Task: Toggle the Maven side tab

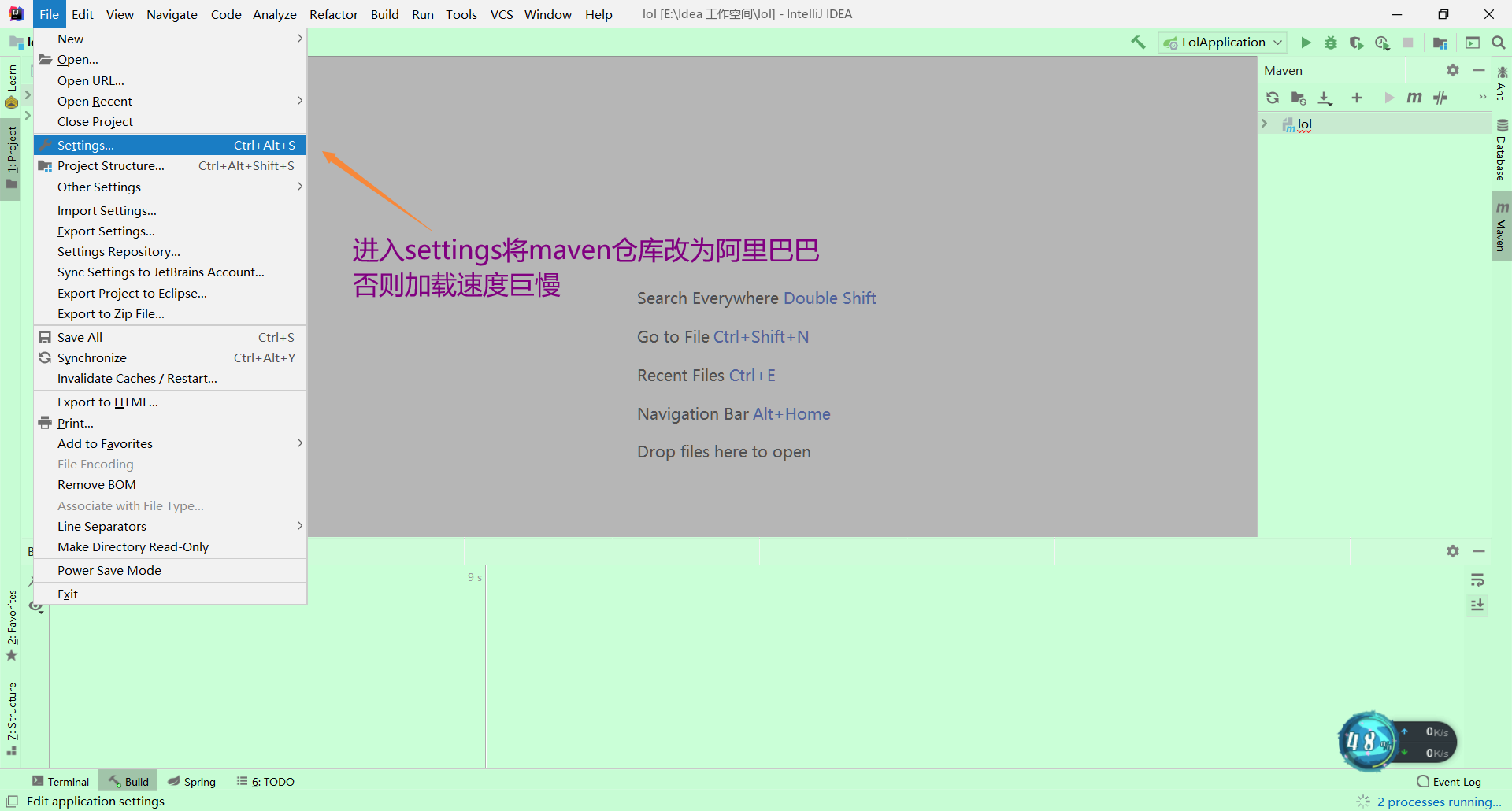Action: [x=1502, y=227]
